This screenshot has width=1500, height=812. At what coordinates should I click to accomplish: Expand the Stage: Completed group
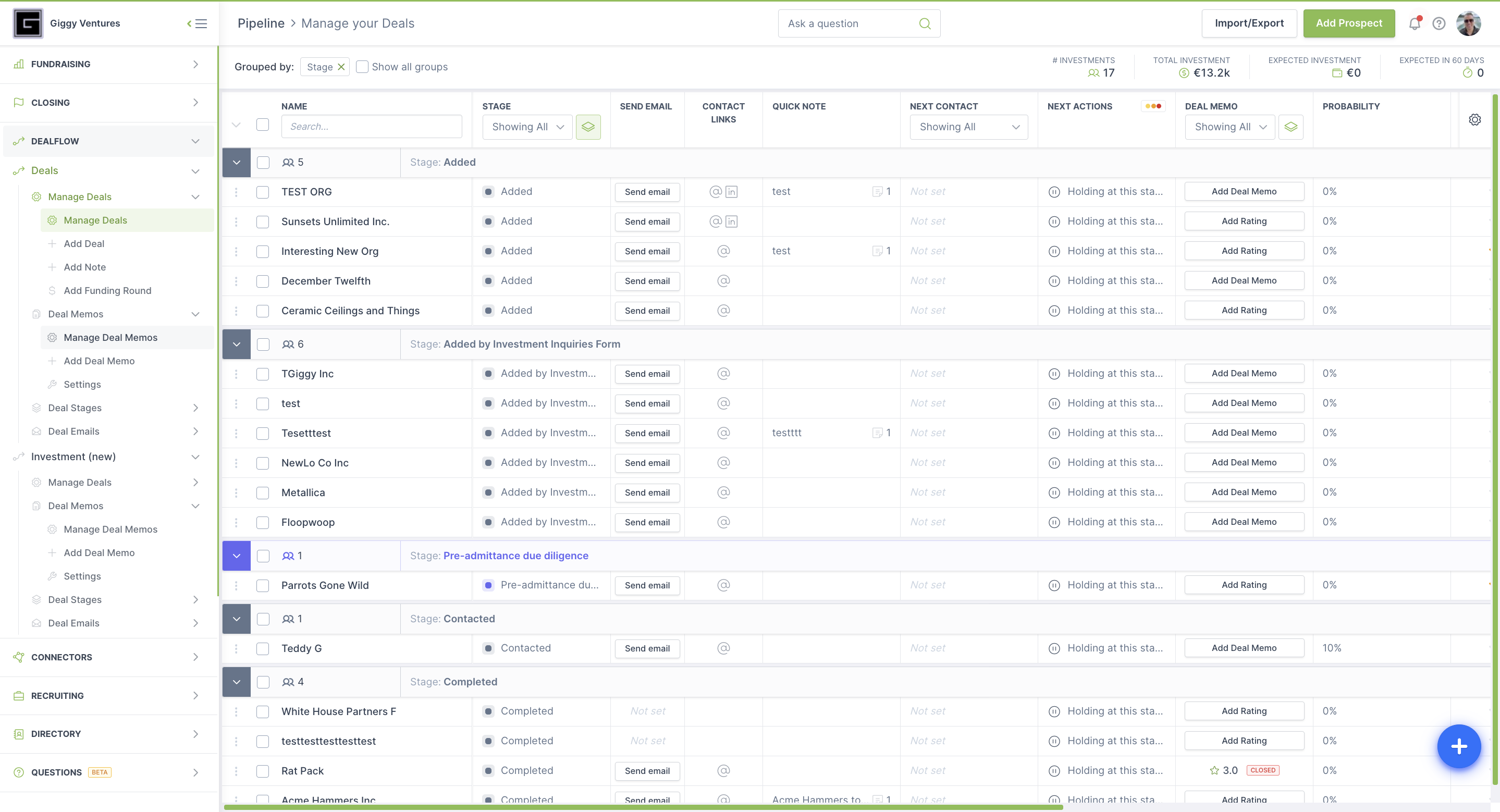[x=236, y=681]
